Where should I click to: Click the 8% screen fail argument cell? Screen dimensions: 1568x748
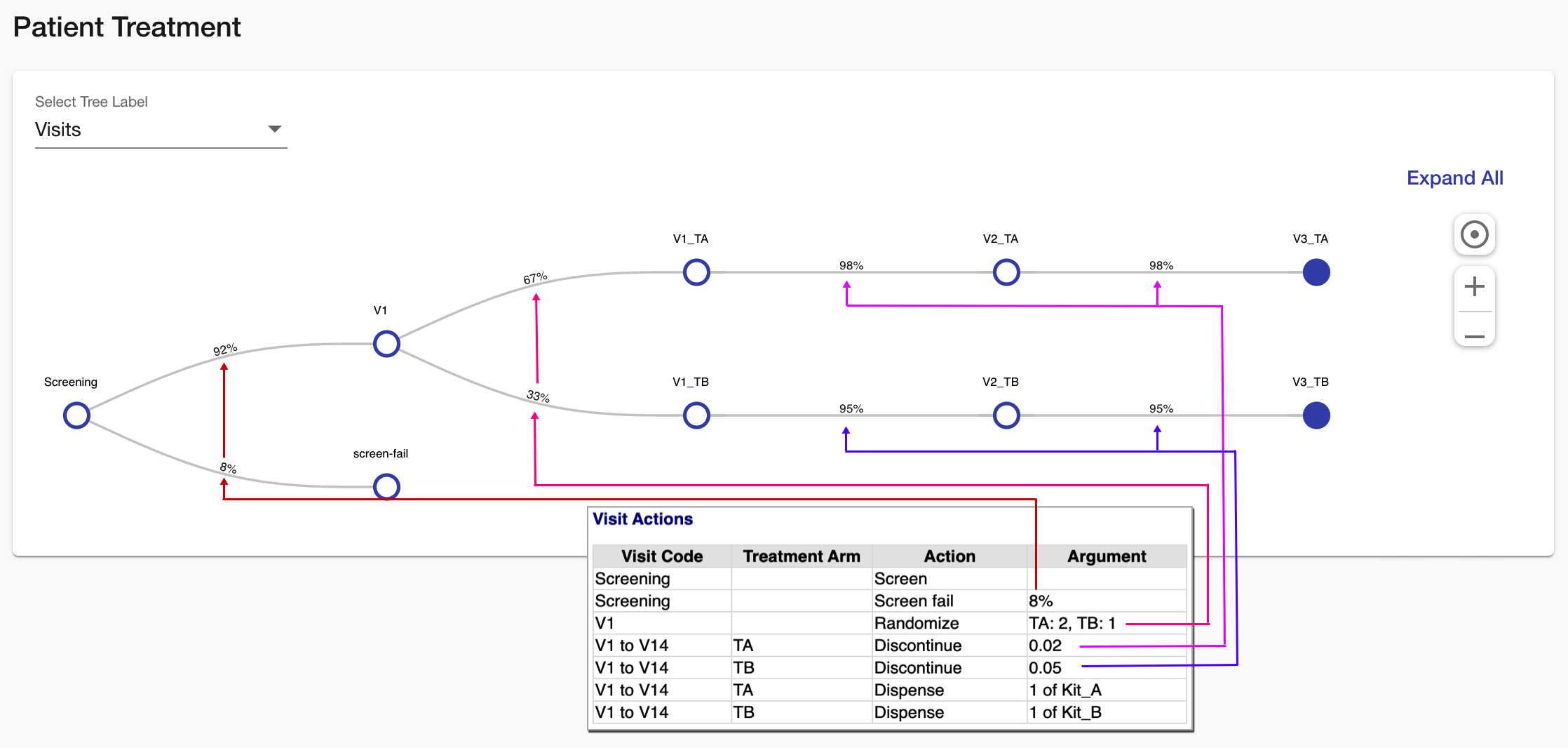(x=1107, y=601)
